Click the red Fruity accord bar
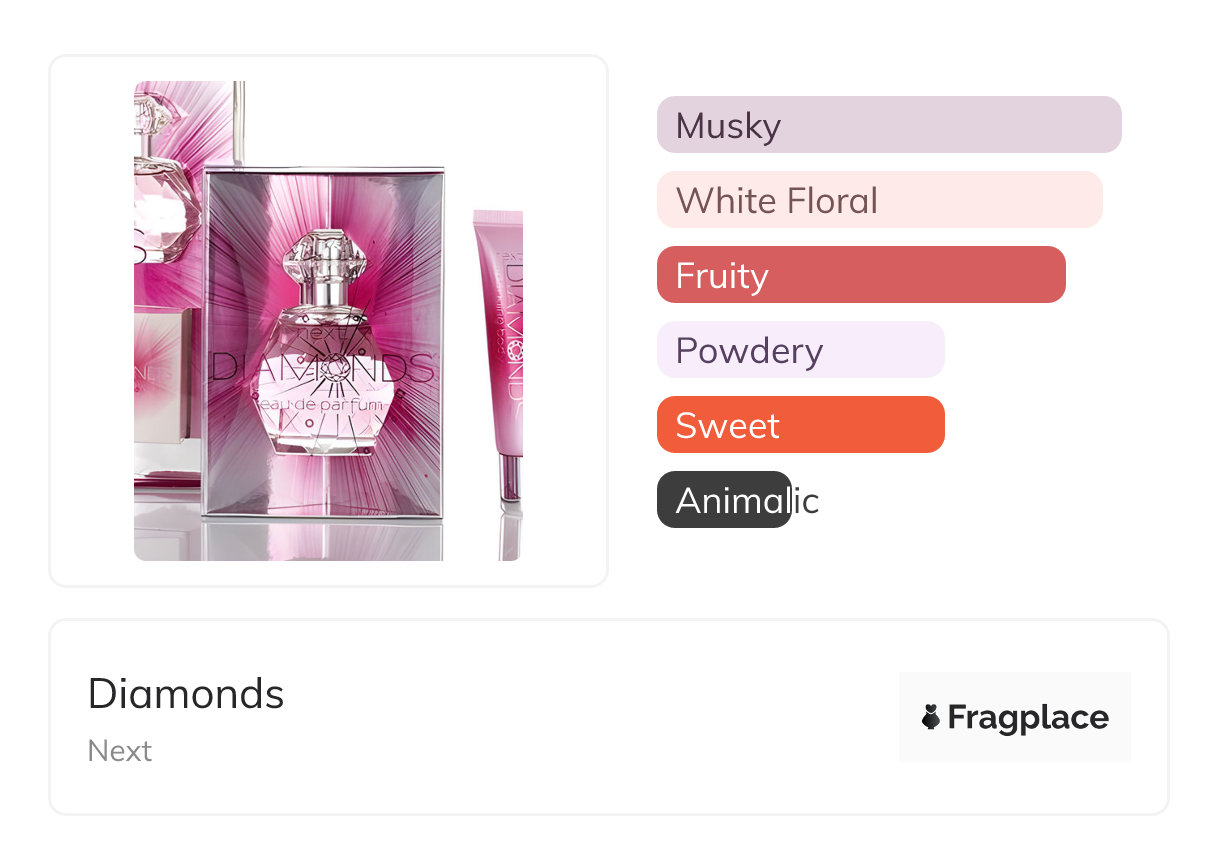 click(860, 275)
